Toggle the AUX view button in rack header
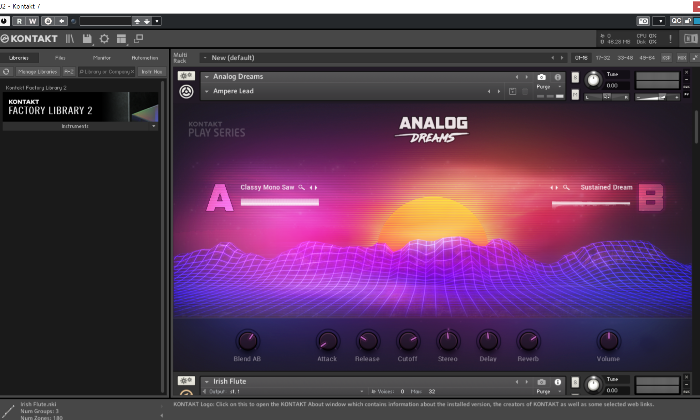 (x=681, y=58)
